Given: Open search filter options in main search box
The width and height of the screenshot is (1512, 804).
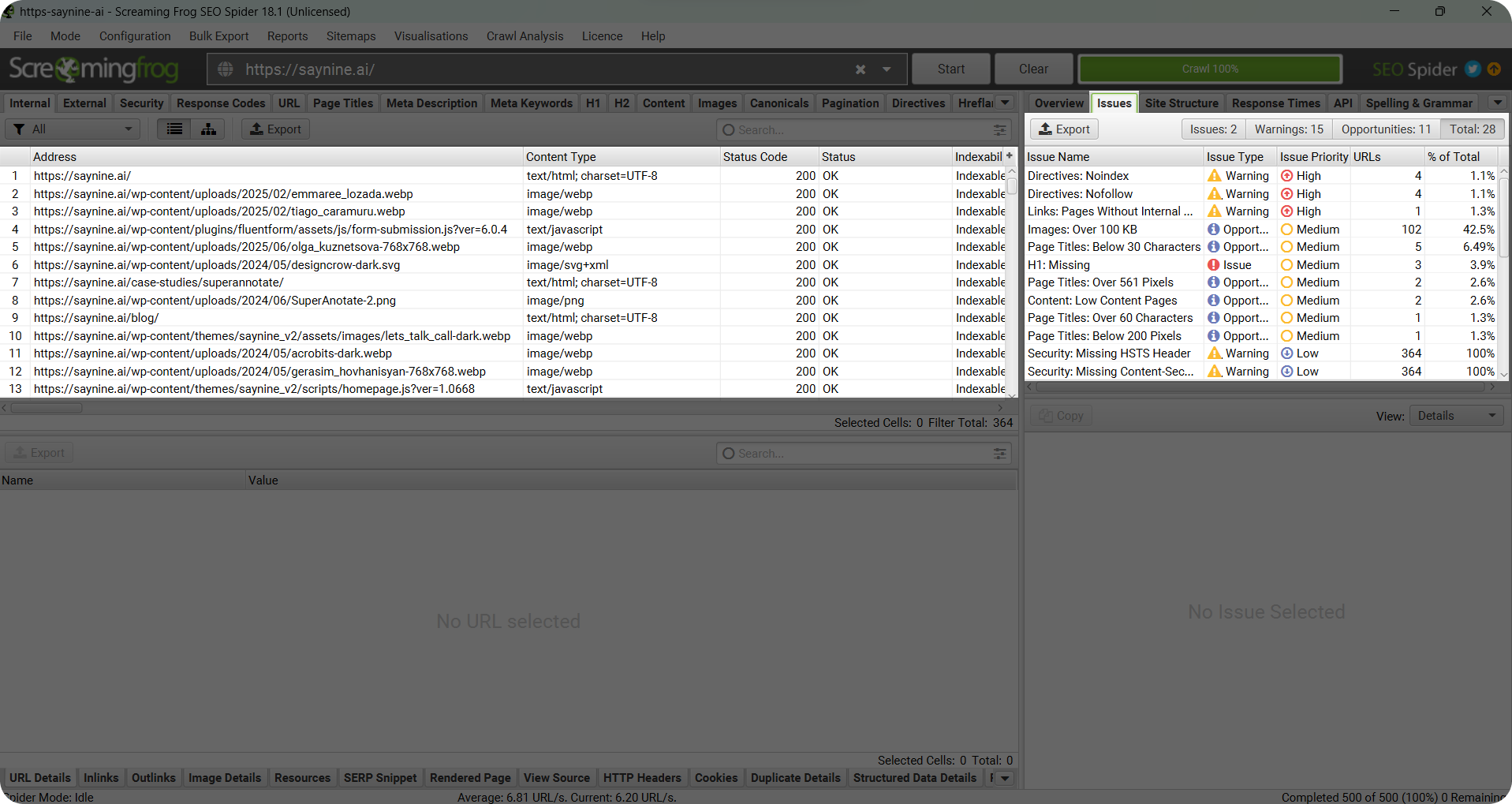Looking at the screenshot, I should [x=999, y=129].
